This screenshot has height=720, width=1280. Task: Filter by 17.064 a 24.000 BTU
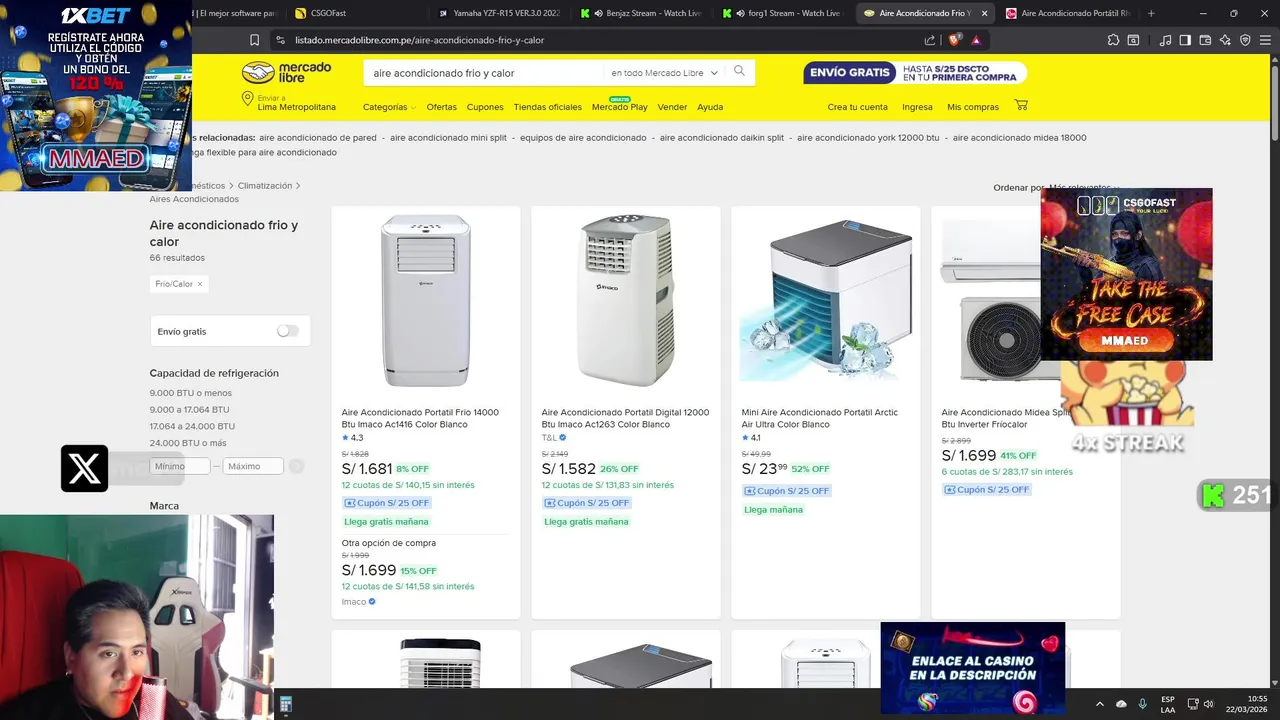coord(192,426)
